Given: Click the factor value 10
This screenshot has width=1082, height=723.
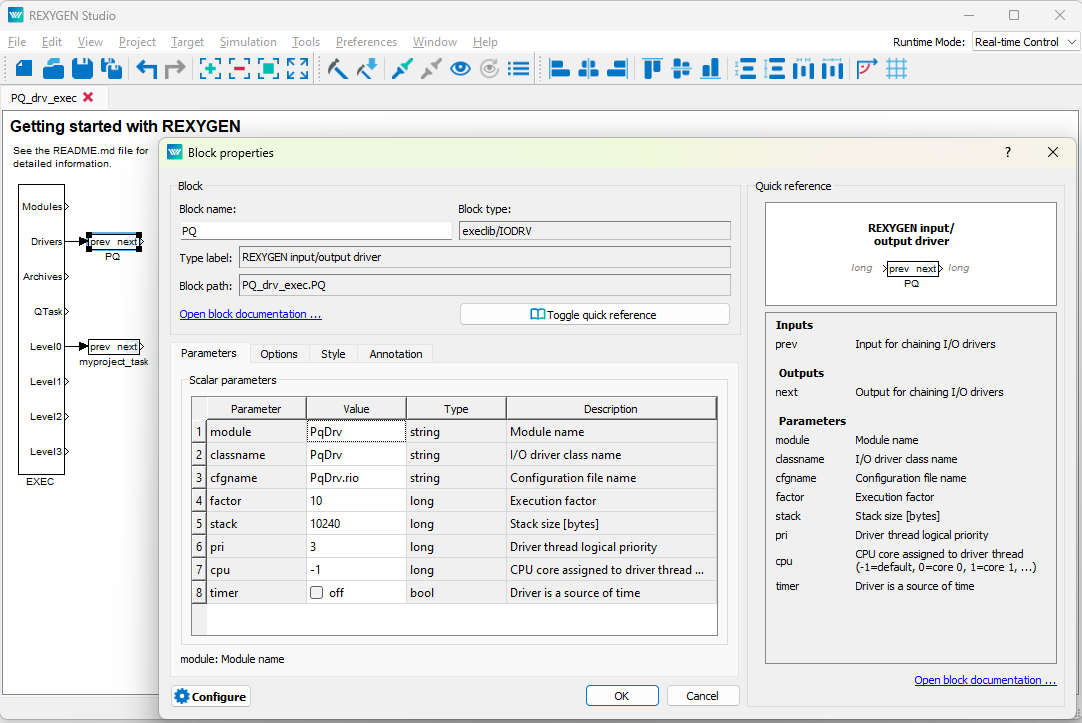Looking at the screenshot, I should pos(356,501).
